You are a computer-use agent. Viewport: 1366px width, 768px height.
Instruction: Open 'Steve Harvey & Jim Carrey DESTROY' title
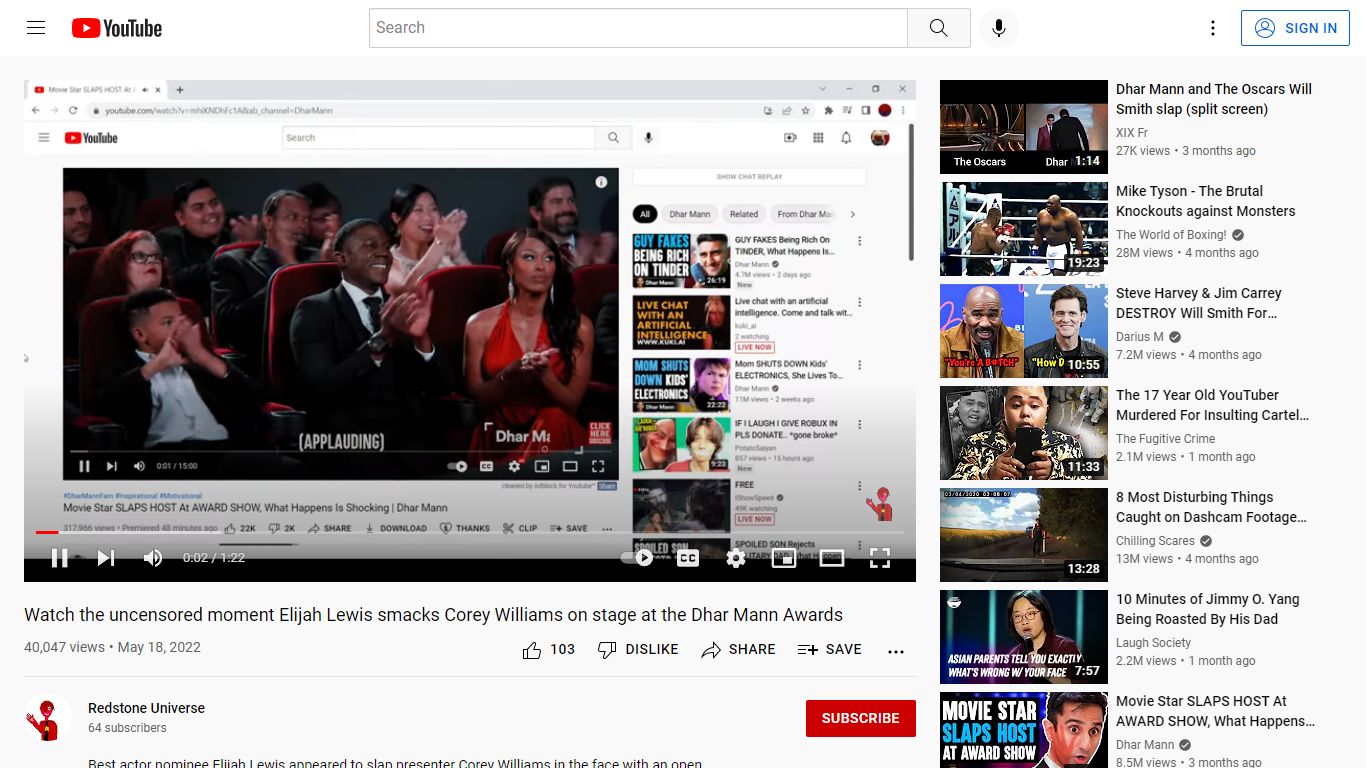click(x=1199, y=303)
